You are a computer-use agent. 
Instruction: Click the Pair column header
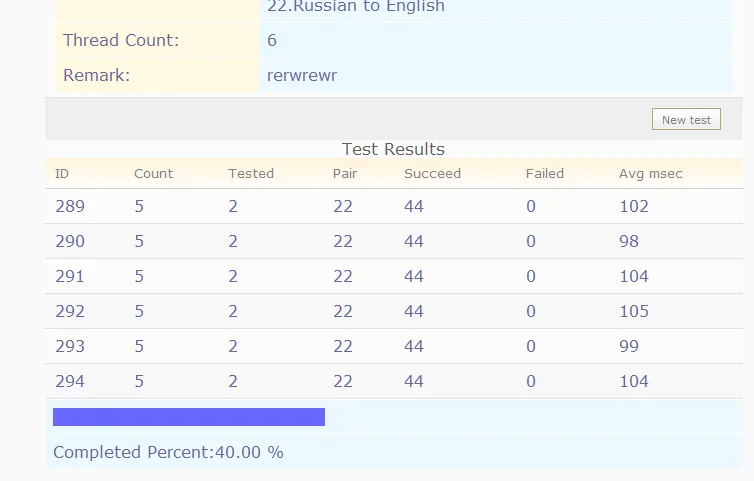[345, 174]
